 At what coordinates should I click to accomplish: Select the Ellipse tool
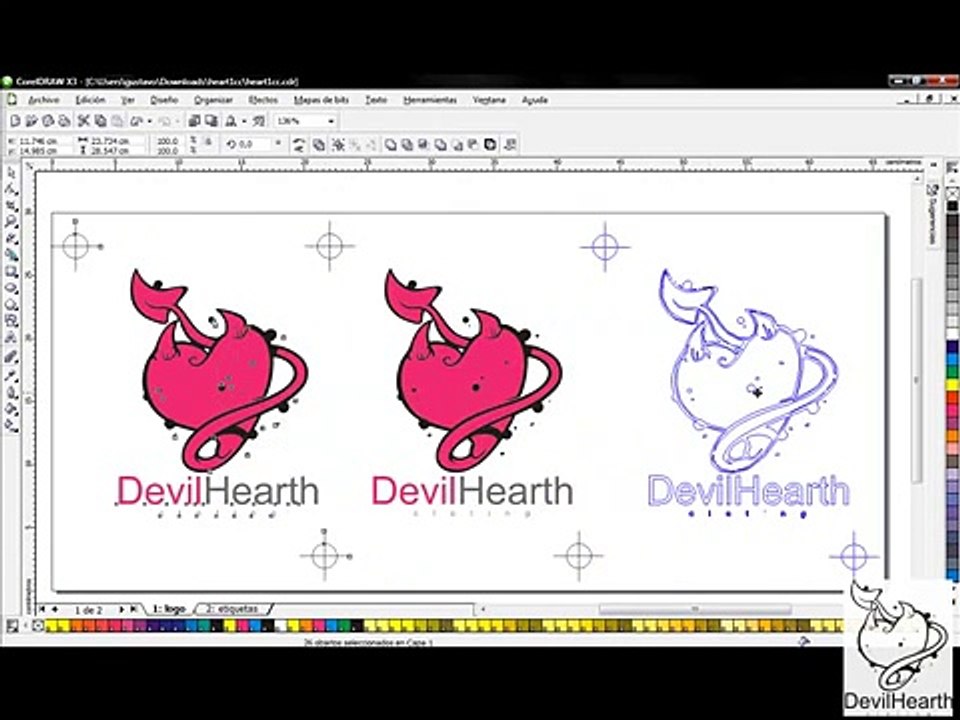(11, 288)
